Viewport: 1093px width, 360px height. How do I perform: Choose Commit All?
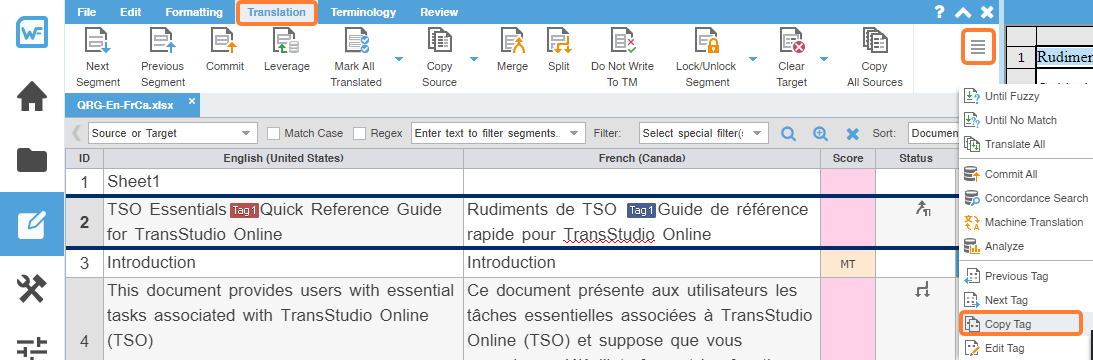coord(1011,174)
